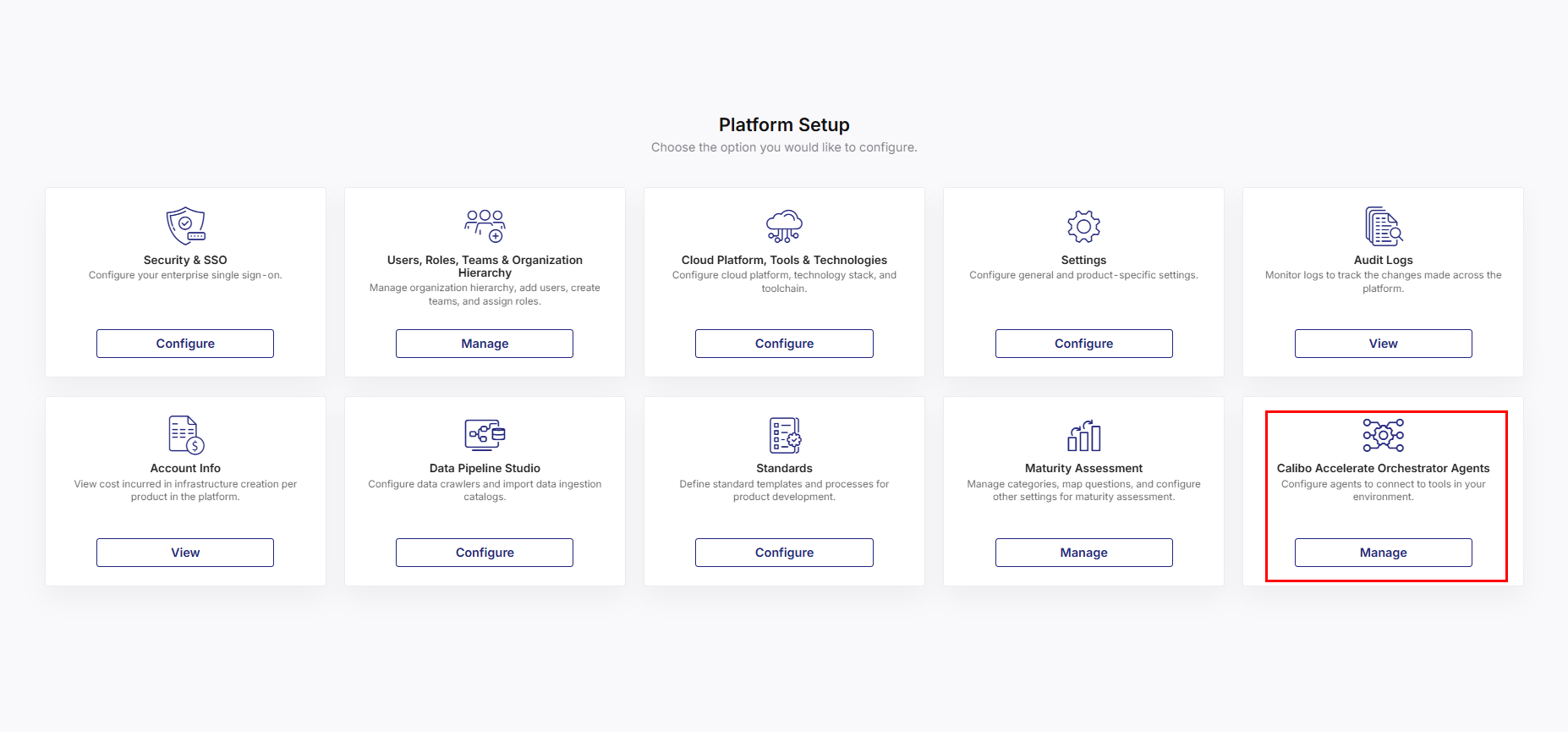1568x732 pixels.
Task: Click the Security & SSO shield icon
Action: point(185,226)
